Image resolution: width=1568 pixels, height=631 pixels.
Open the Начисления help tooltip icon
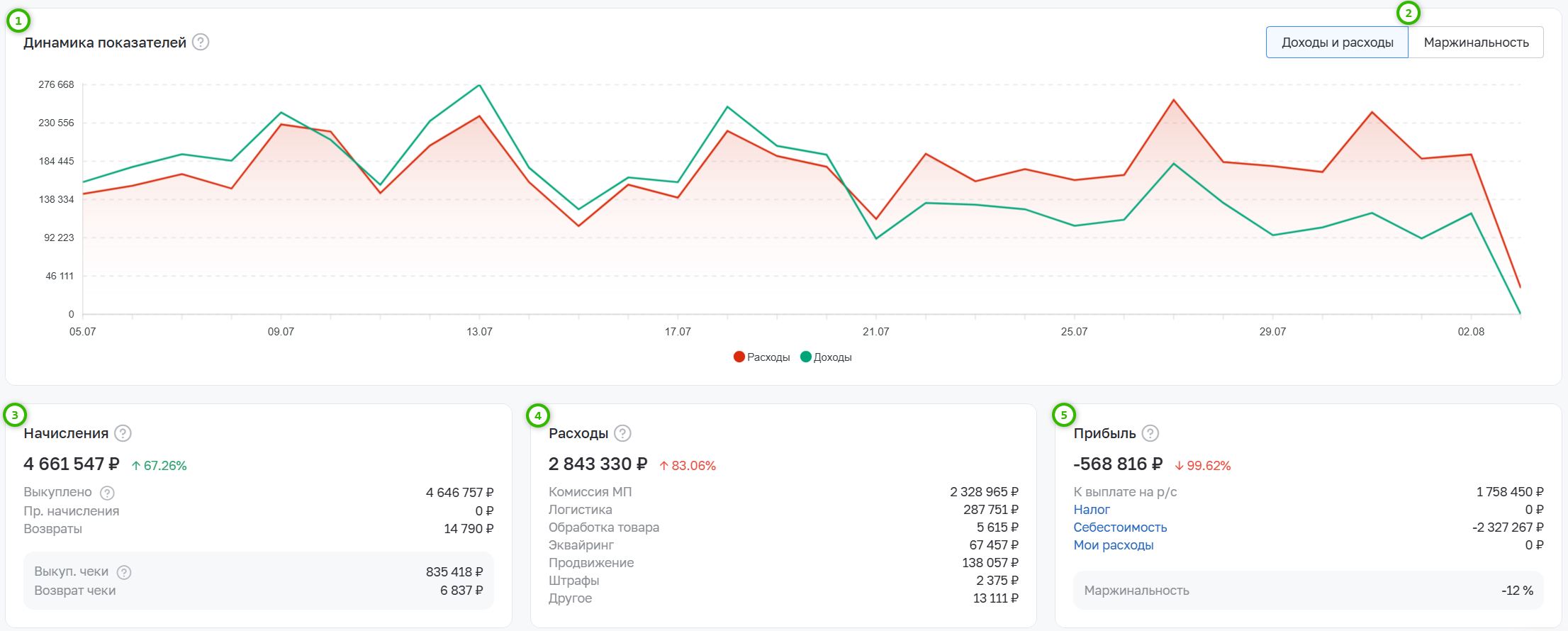(x=123, y=433)
